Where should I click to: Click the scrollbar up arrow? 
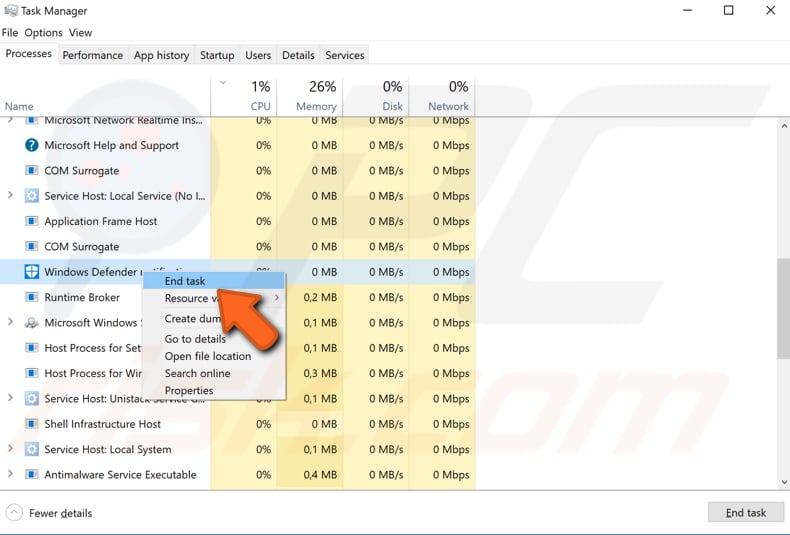point(784,126)
